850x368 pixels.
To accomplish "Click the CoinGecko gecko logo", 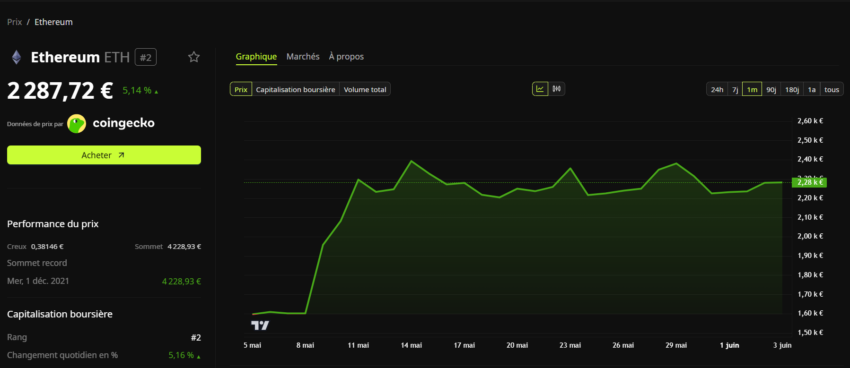I will [76, 124].
